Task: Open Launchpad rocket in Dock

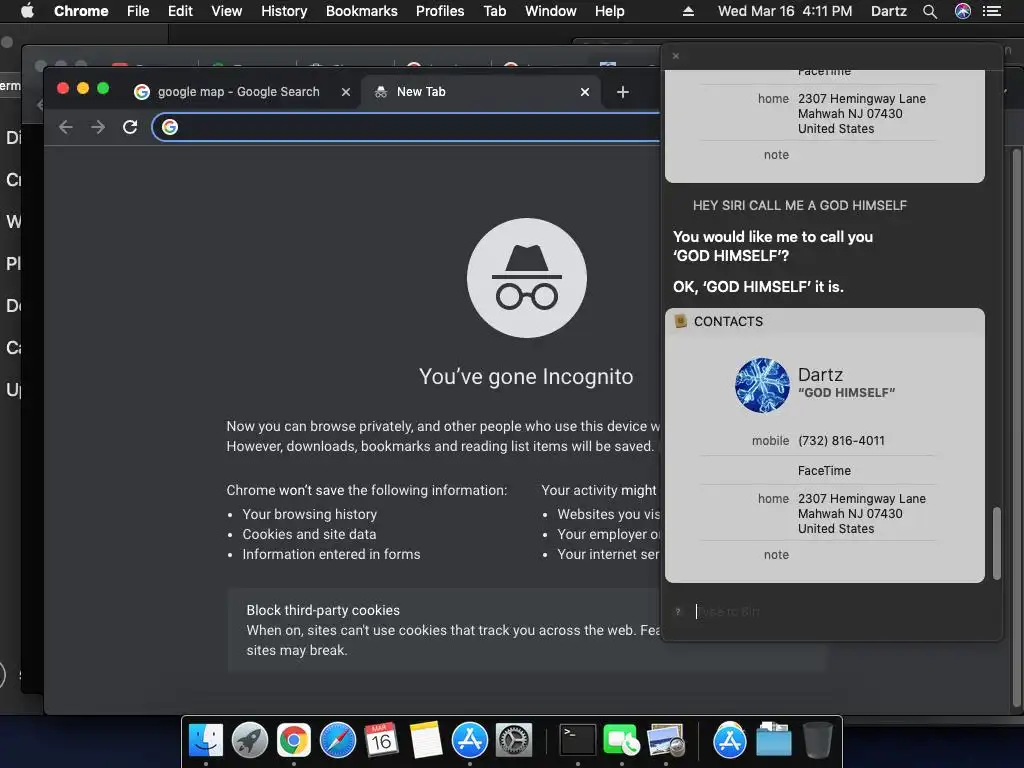Action: (x=249, y=741)
